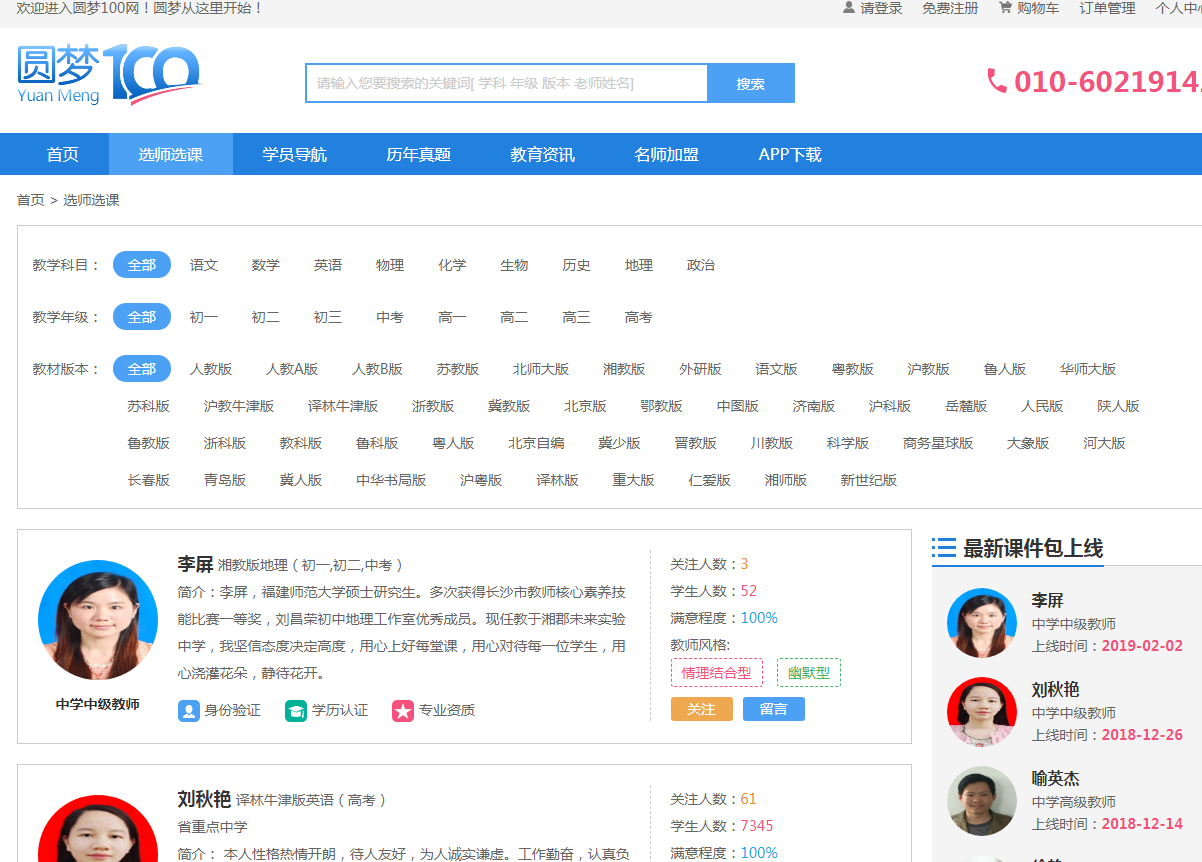Select 全部 for 教学年级 filter
This screenshot has width=1202, height=862.
coord(142,317)
